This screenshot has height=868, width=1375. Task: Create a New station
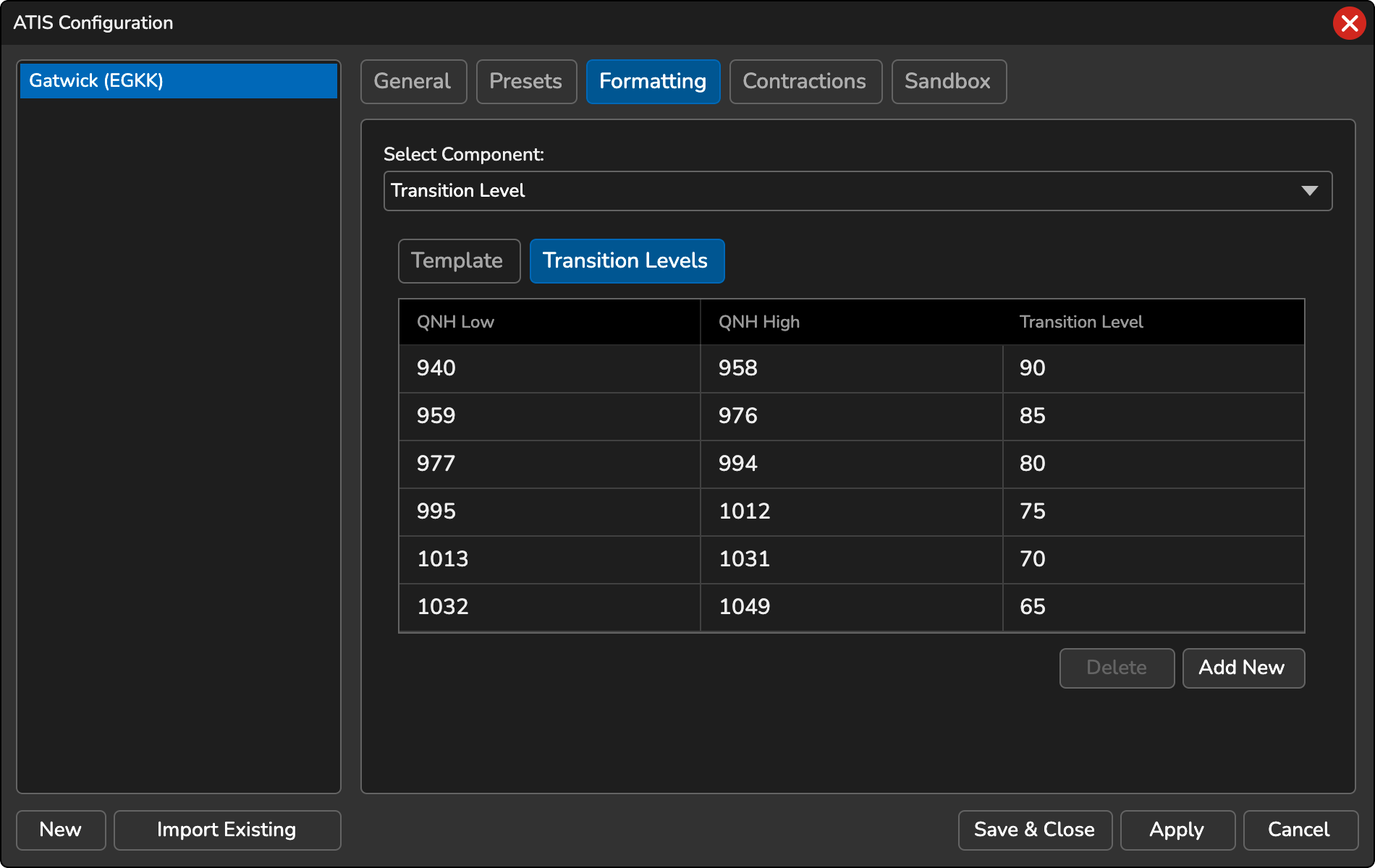(61, 830)
